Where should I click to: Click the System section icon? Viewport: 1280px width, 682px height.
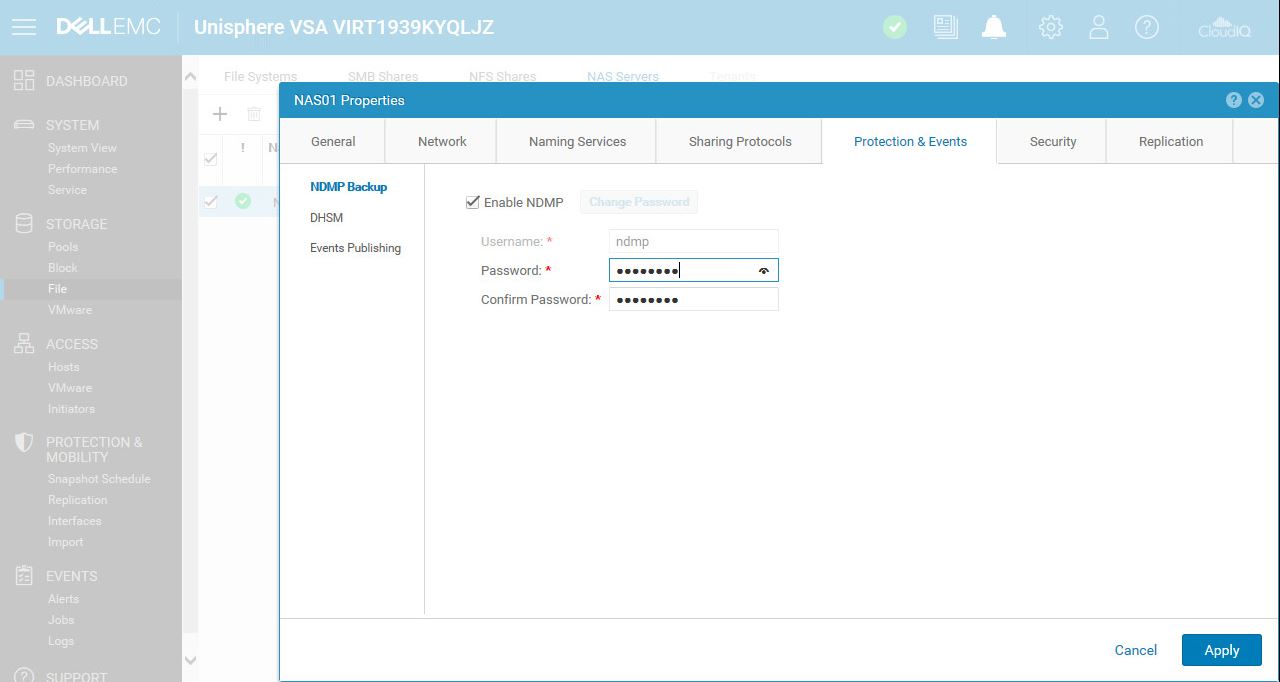click(x=24, y=125)
